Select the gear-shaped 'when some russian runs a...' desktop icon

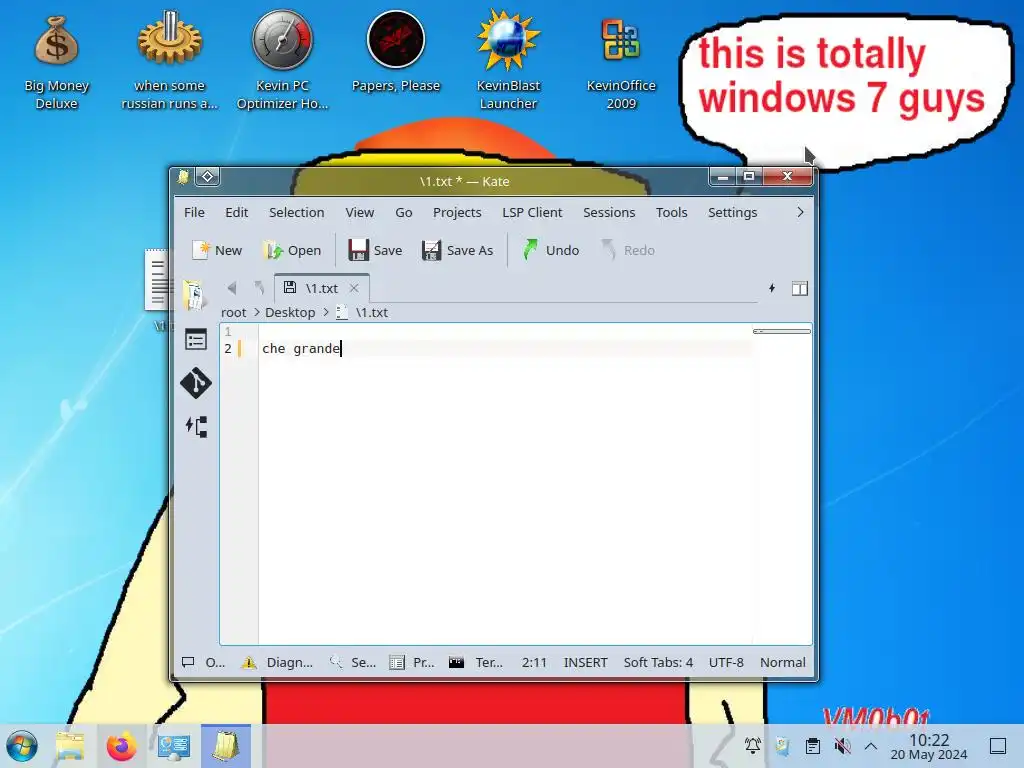(x=169, y=62)
